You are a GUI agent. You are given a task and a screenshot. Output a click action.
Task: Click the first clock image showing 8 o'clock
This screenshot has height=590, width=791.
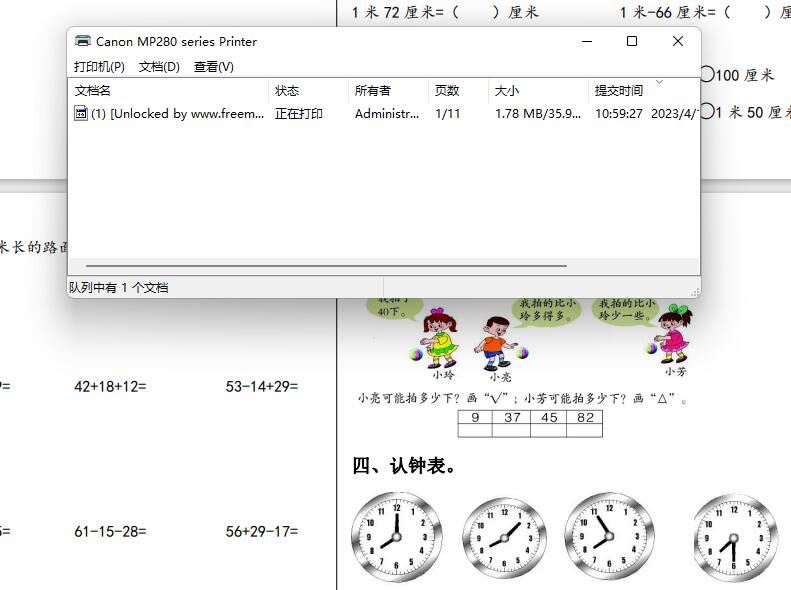pyautogui.click(x=397, y=535)
